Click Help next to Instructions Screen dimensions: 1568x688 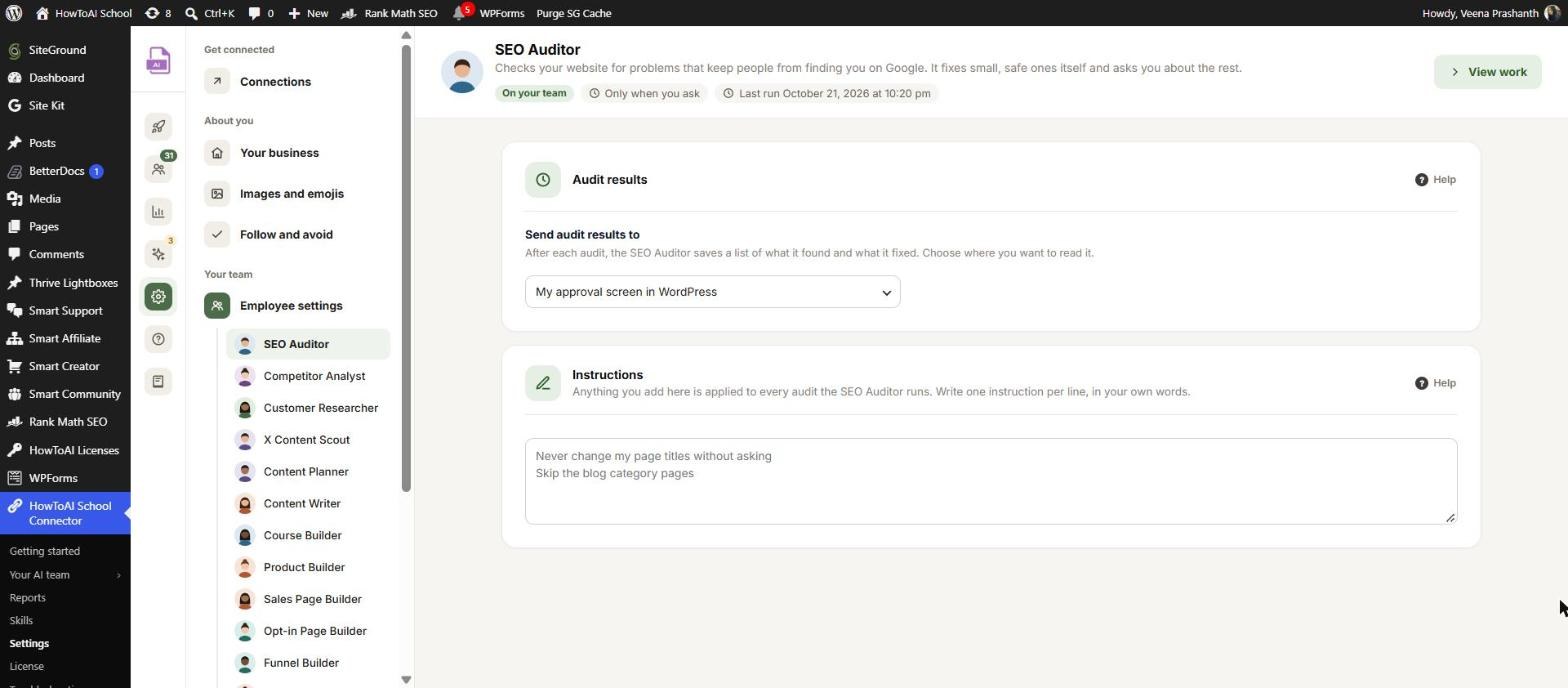point(1435,383)
